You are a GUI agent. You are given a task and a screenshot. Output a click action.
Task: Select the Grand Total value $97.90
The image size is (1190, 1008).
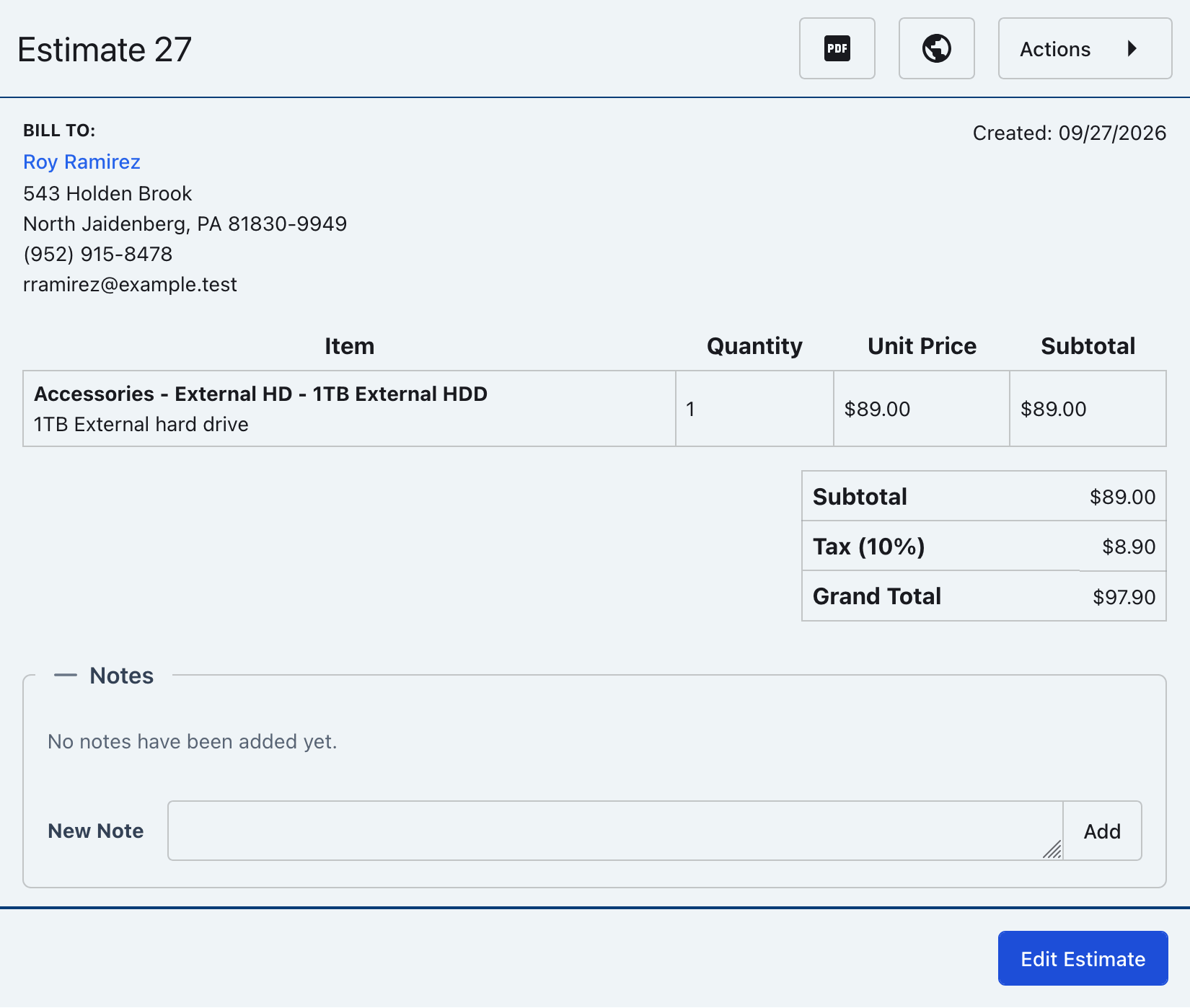pyautogui.click(x=1124, y=596)
